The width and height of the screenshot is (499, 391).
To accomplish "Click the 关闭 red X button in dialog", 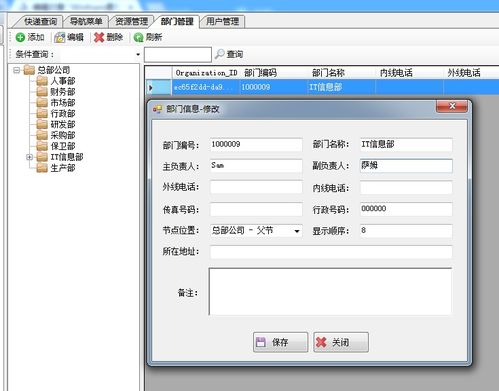I will [341, 342].
